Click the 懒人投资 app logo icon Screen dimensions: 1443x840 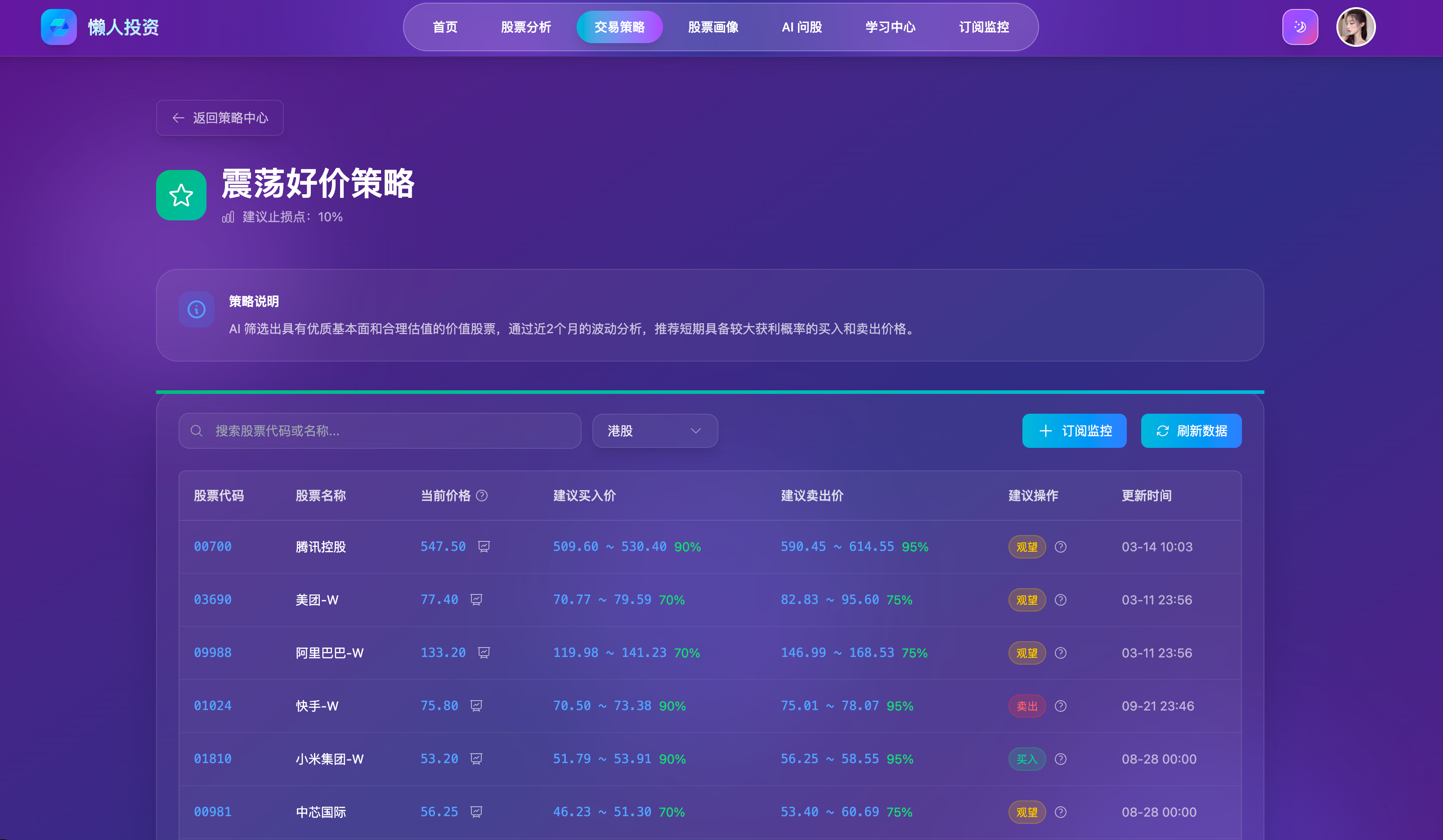click(x=59, y=27)
